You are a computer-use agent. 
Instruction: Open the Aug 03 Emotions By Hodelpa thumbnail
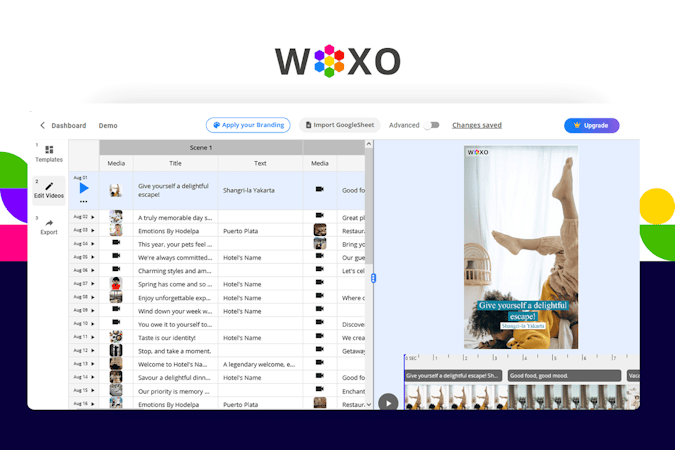116,230
